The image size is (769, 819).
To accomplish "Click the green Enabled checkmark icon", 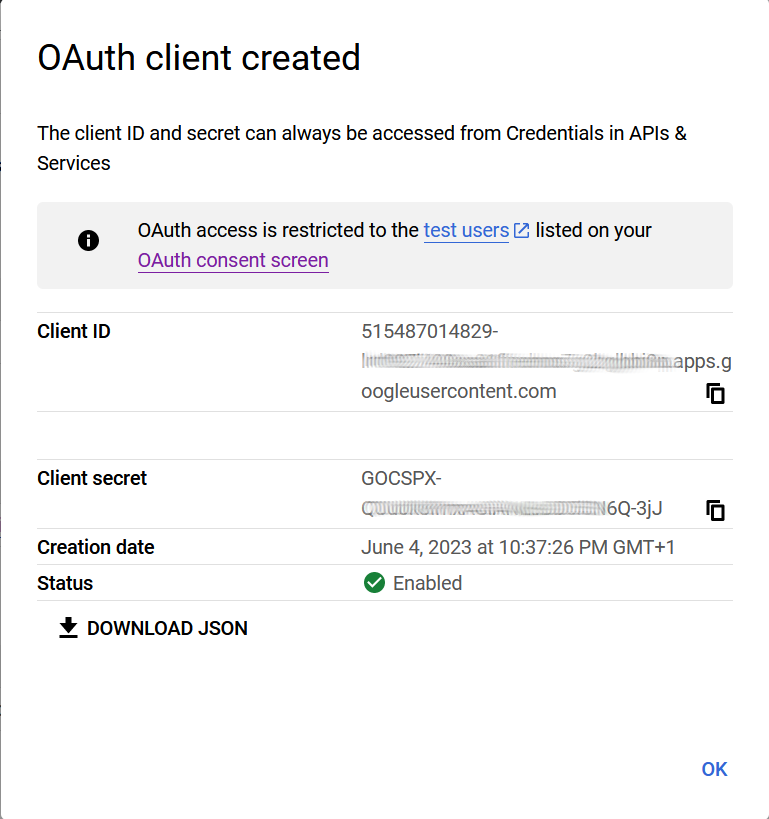I will (374, 583).
